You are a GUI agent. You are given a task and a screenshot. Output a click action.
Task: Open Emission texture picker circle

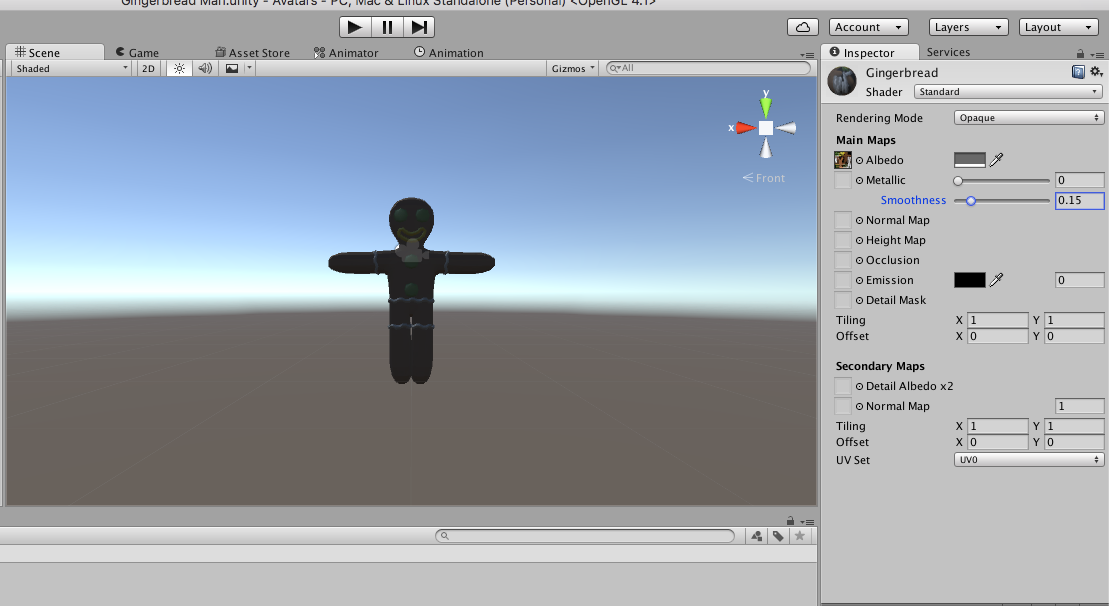859,281
